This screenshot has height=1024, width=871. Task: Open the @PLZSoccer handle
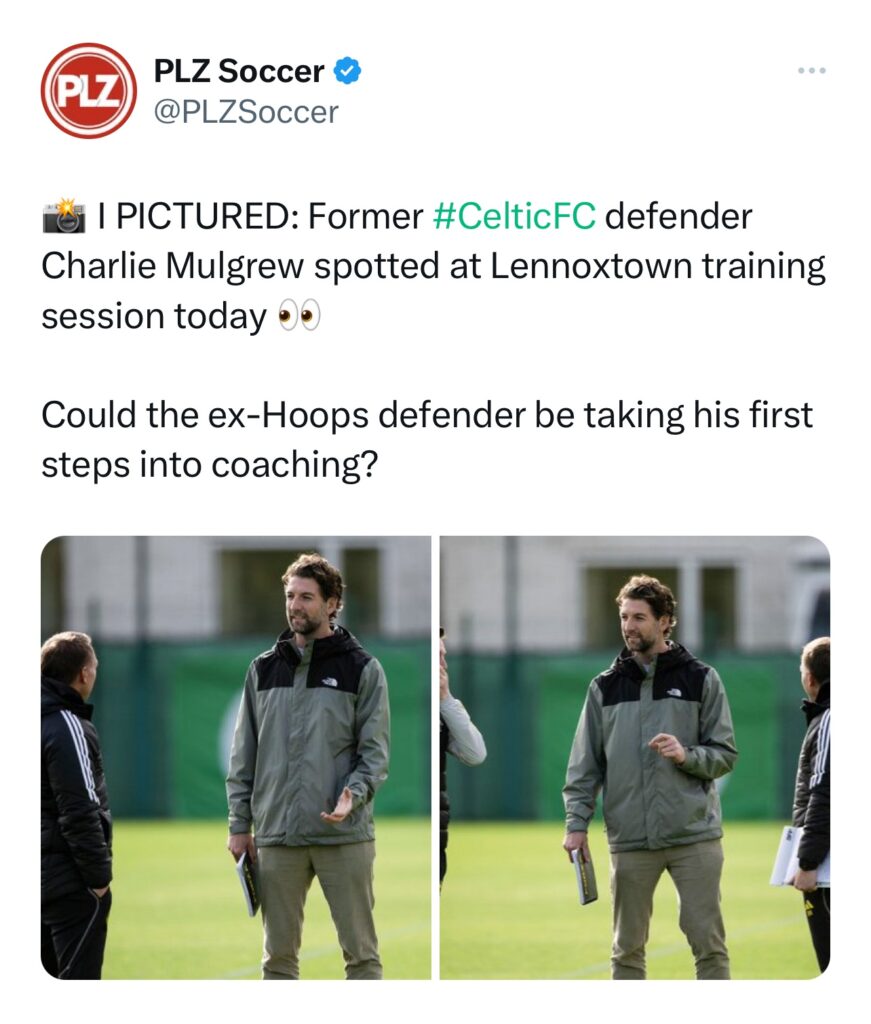click(246, 112)
